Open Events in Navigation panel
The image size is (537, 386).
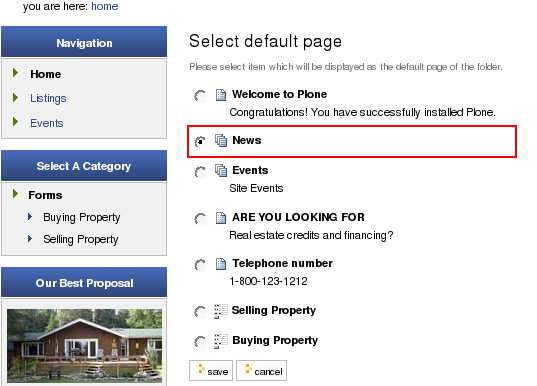pyautogui.click(x=47, y=123)
